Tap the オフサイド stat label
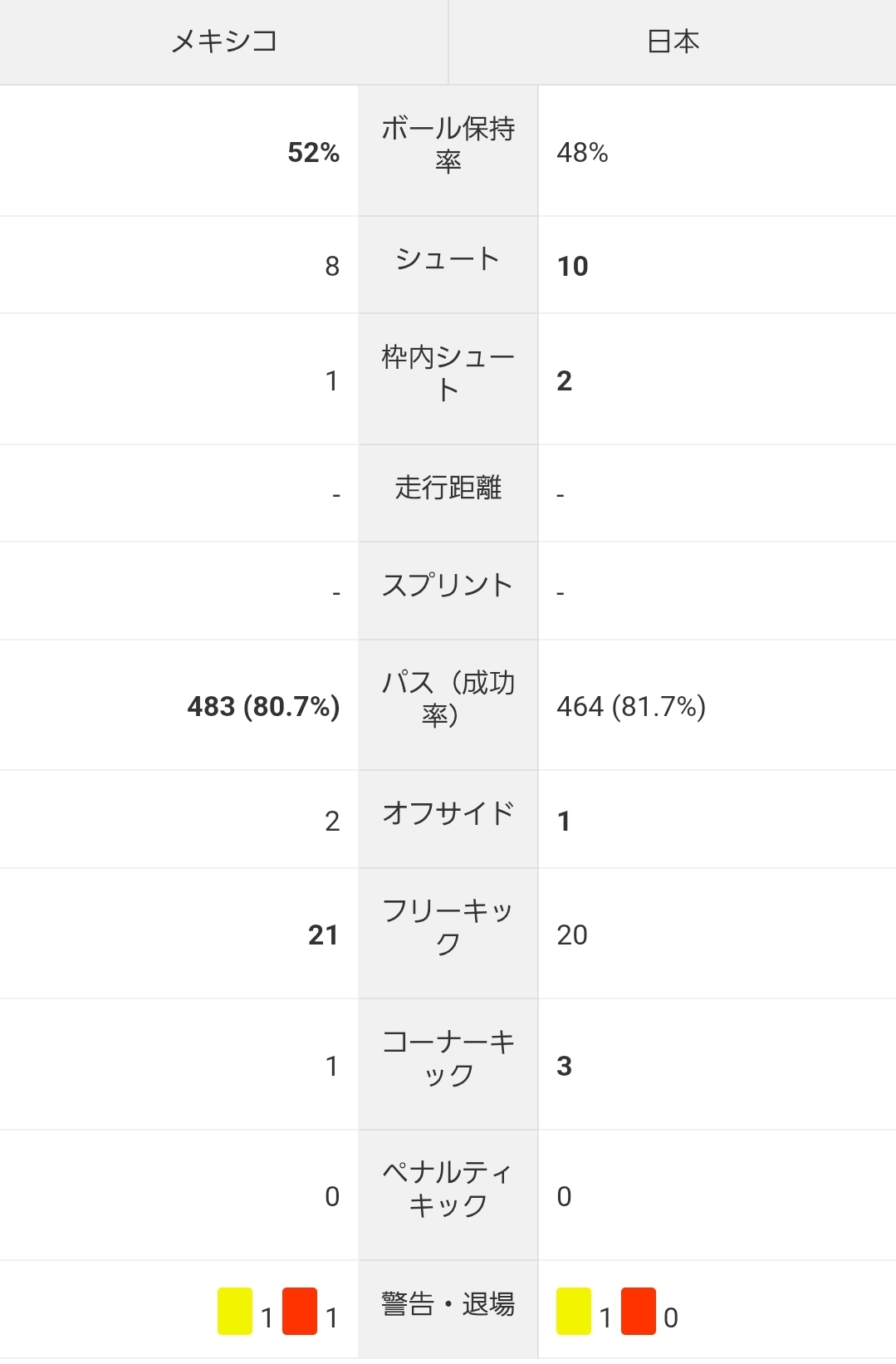The width and height of the screenshot is (896, 1364). click(448, 813)
